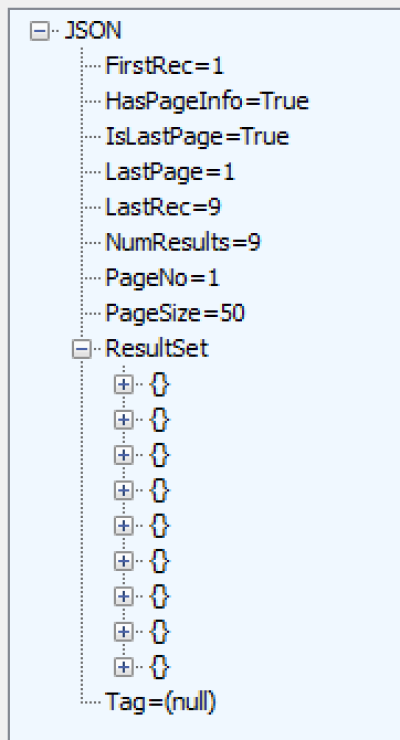Select the PageSize=50 item
Image resolution: width=400 pixels, height=740 pixels.
click(175, 314)
